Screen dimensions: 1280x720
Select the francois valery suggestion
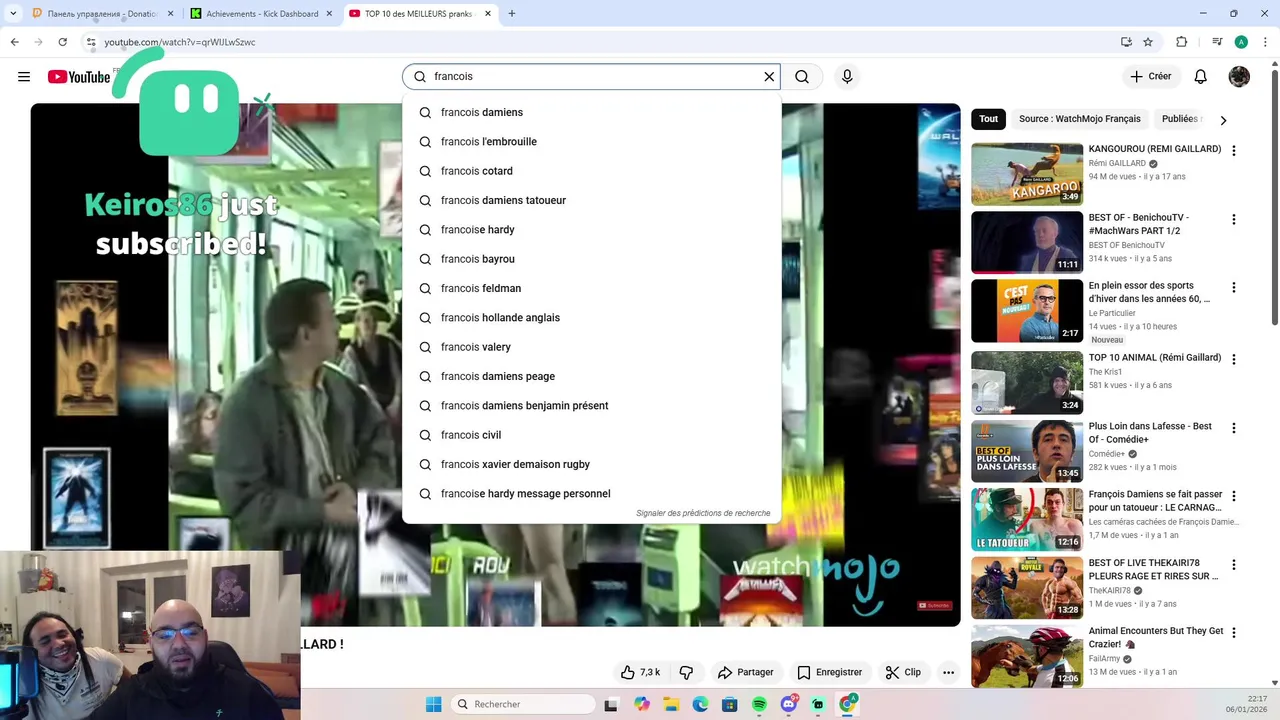pyautogui.click(x=591, y=347)
